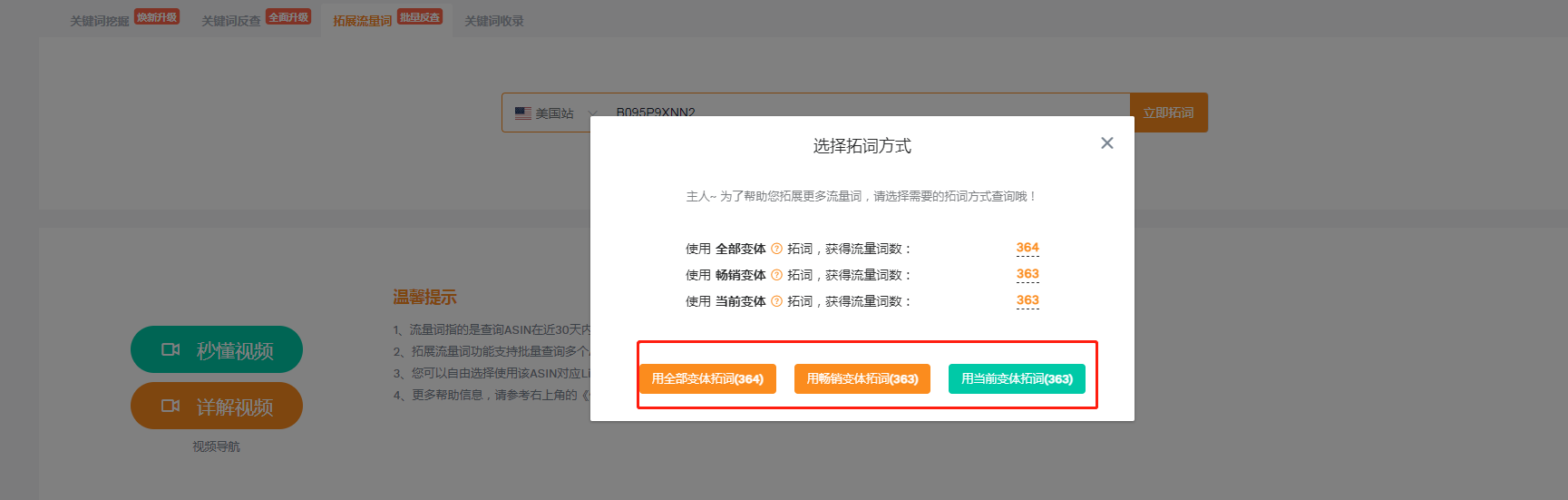
Task: Click the 畅销变体 bold label
Action: 741,275
